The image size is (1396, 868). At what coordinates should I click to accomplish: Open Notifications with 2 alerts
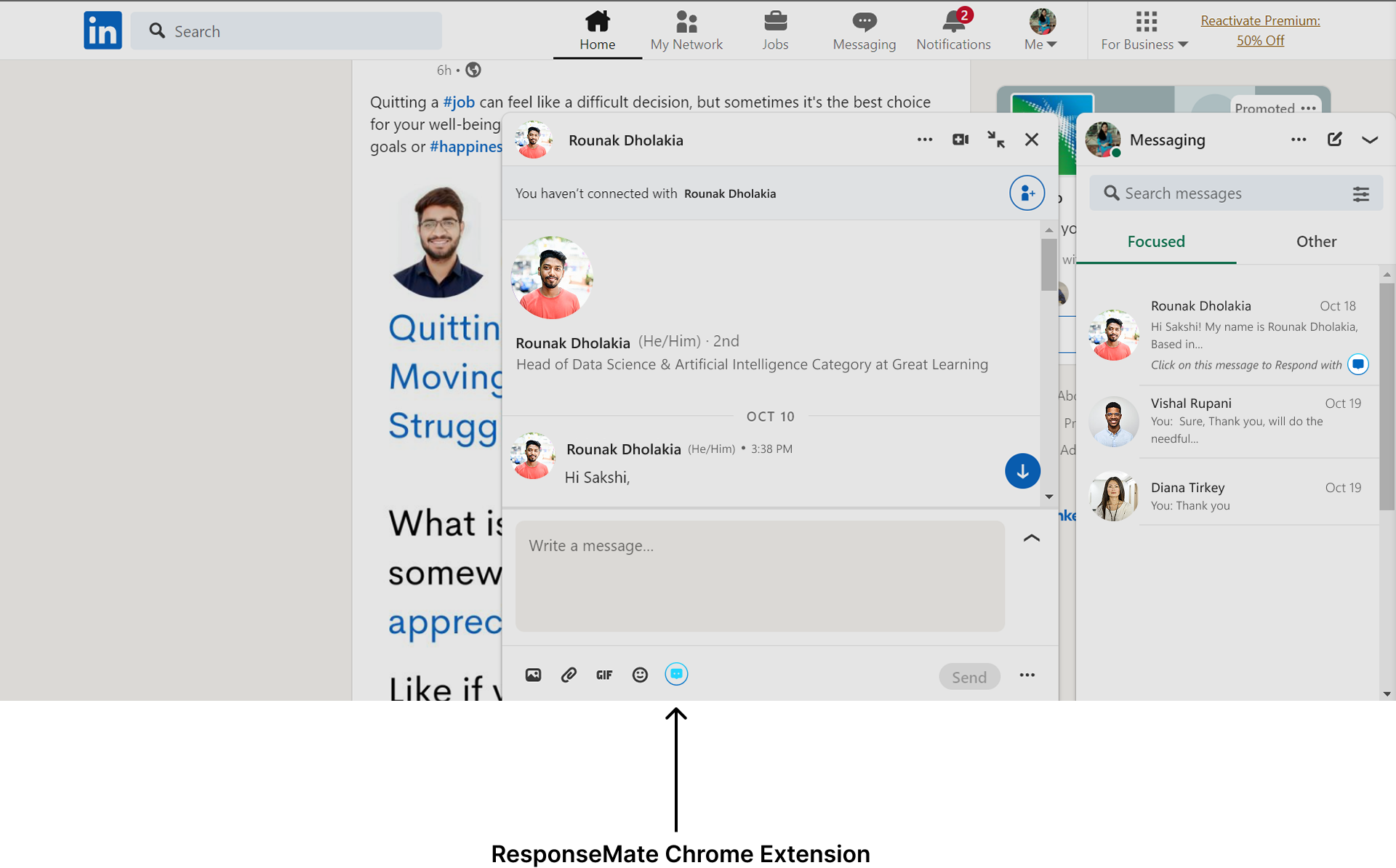tap(953, 31)
